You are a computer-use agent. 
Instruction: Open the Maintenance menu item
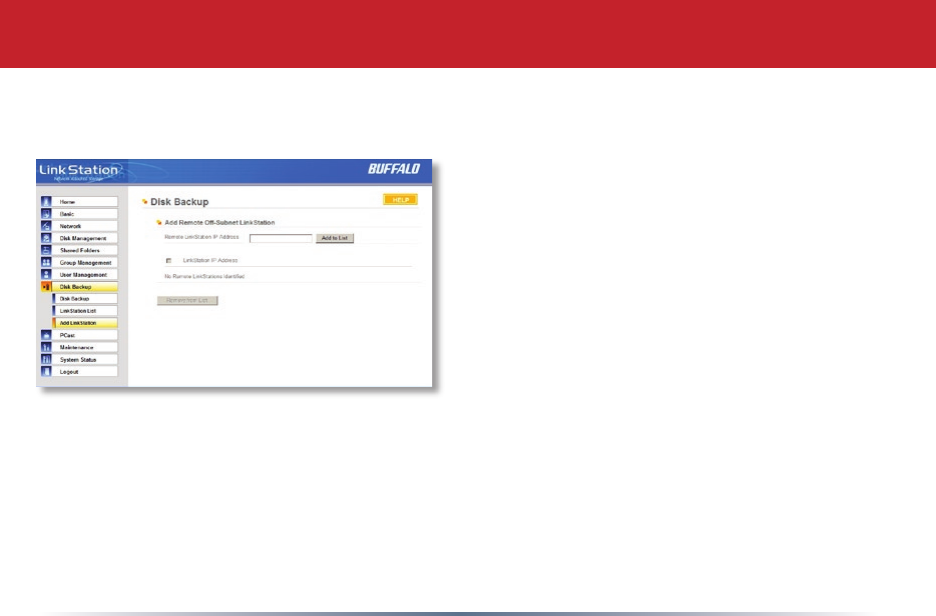pyautogui.click(x=85, y=347)
